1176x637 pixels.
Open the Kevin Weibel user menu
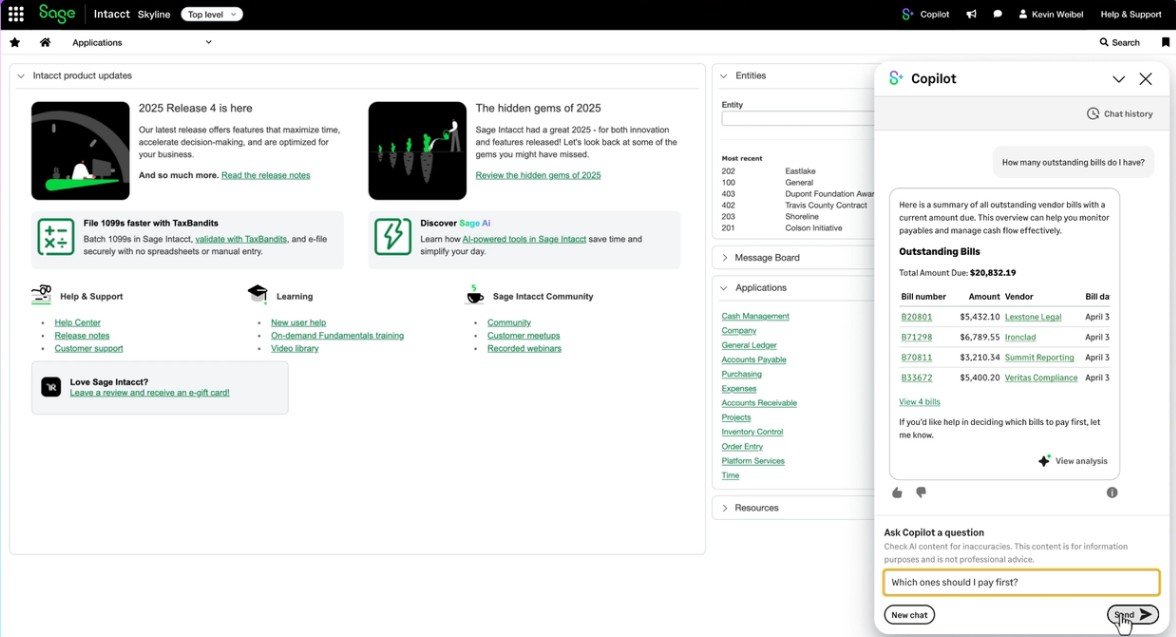click(x=1051, y=14)
